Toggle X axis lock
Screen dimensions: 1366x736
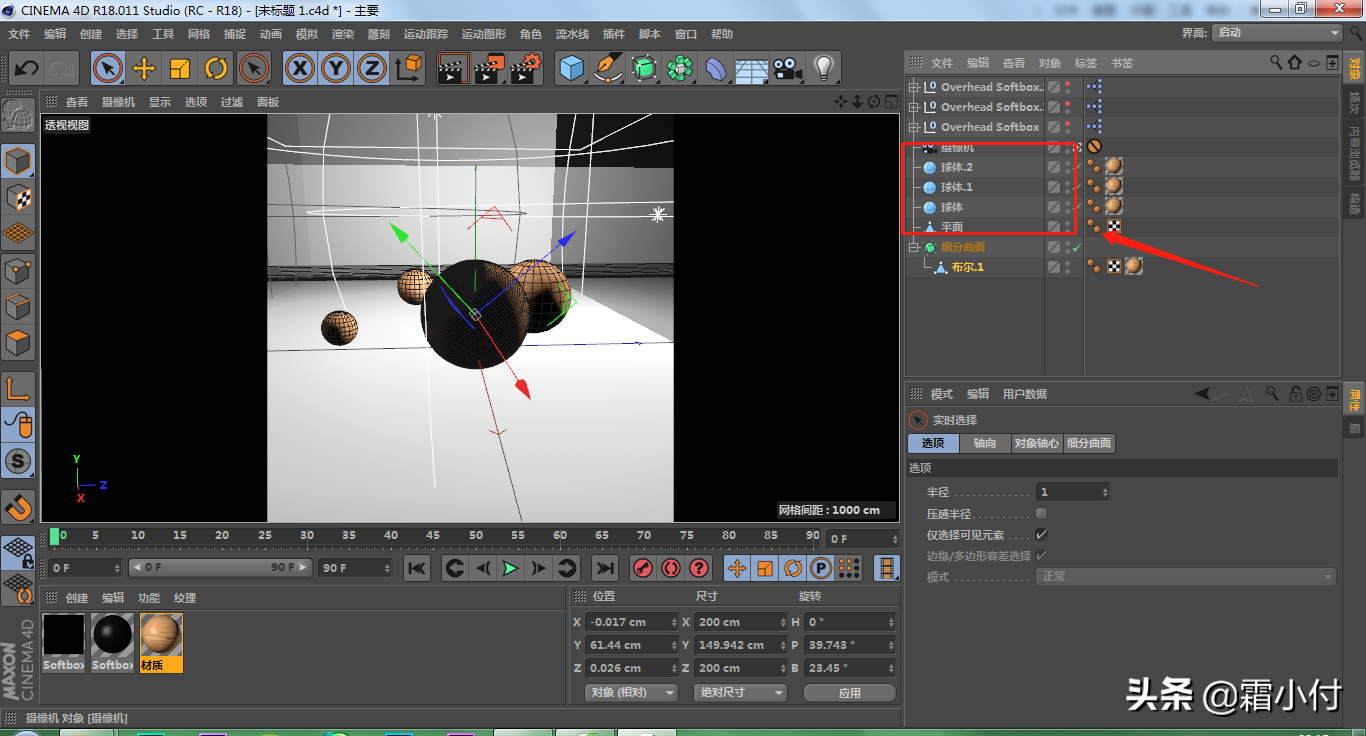pos(299,68)
